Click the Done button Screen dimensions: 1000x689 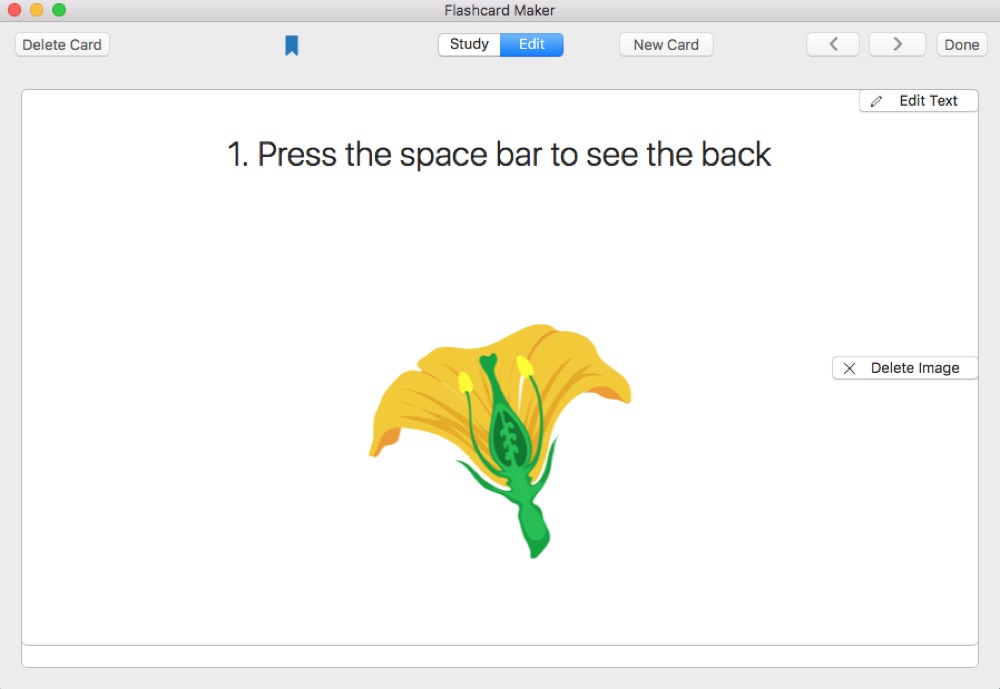962,45
